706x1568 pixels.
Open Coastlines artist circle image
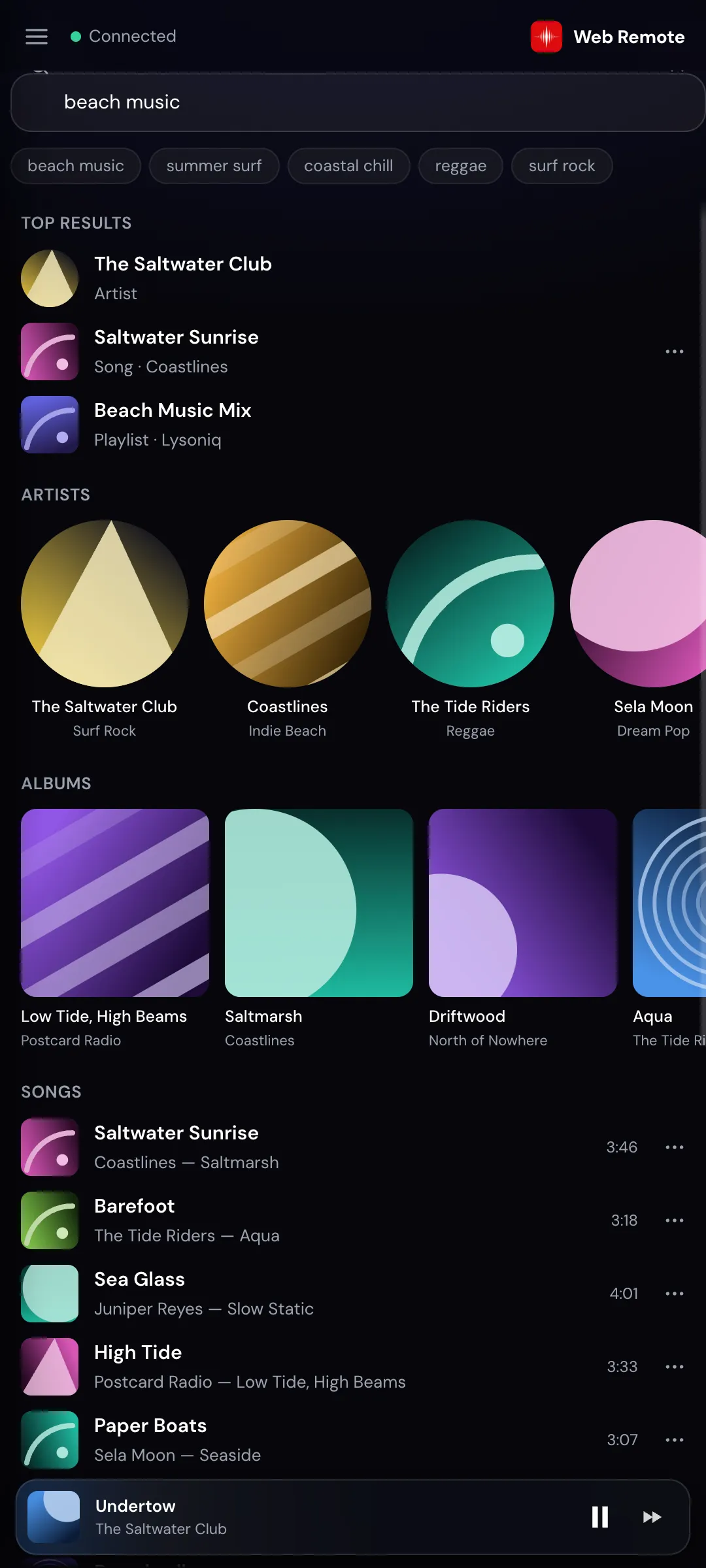click(x=288, y=604)
